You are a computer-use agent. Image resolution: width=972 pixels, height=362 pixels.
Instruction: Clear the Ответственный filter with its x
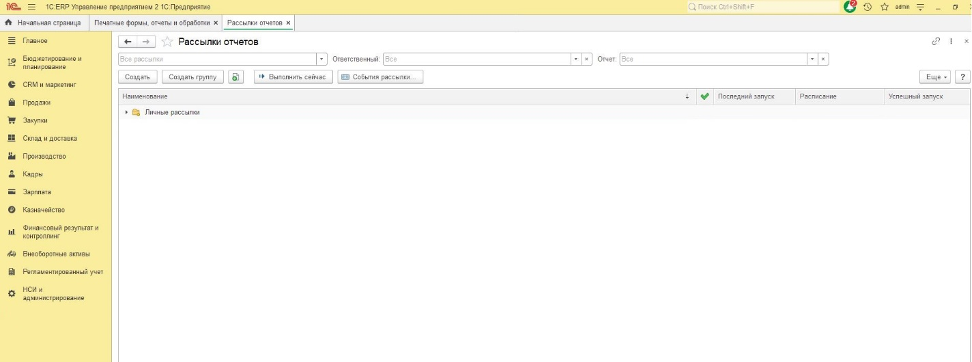587,59
